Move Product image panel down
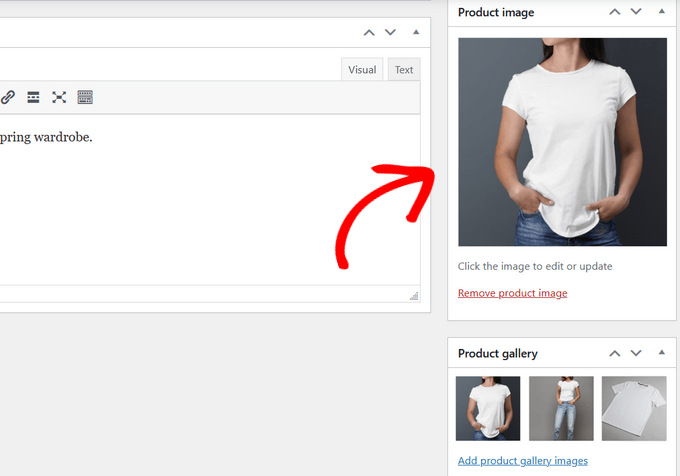The width and height of the screenshot is (680, 476). (636, 13)
